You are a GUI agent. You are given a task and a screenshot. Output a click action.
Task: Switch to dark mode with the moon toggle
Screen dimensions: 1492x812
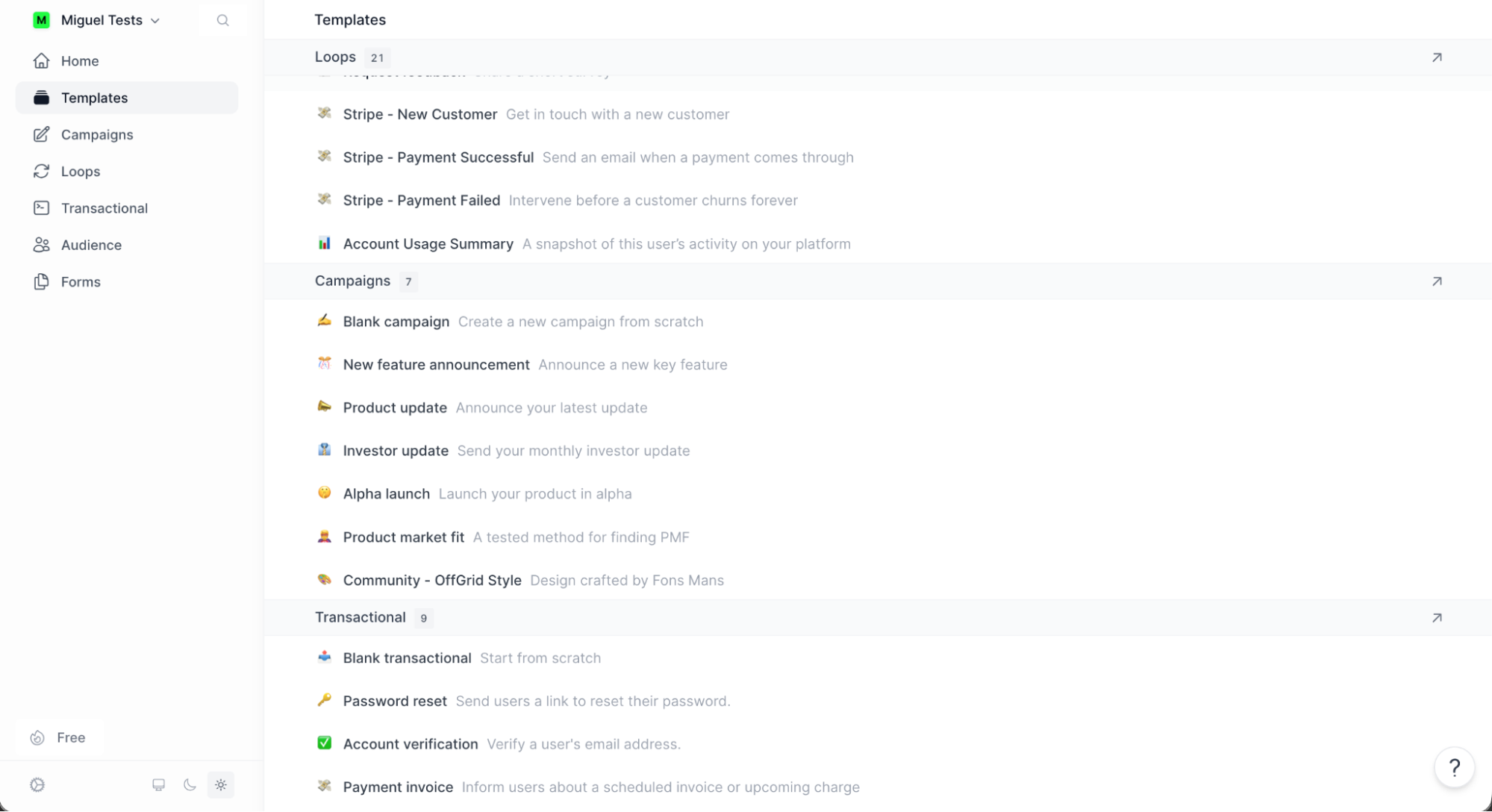(190, 784)
